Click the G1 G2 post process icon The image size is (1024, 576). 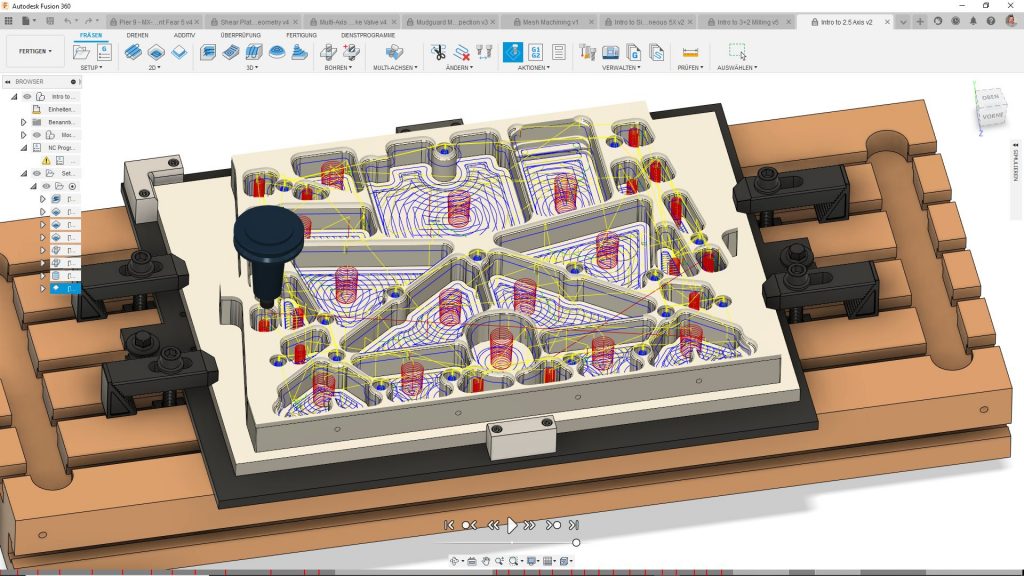[535, 51]
